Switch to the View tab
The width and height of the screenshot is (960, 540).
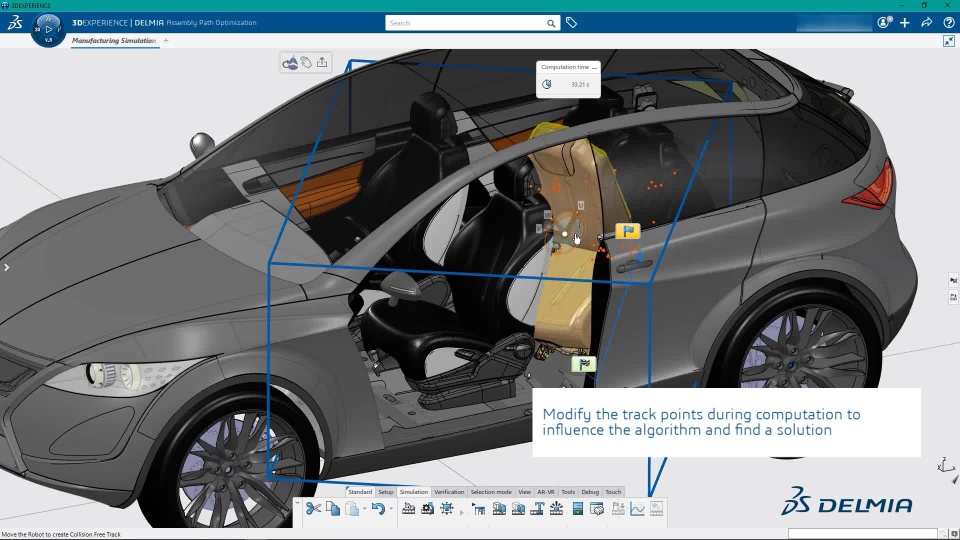click(525, 492)
